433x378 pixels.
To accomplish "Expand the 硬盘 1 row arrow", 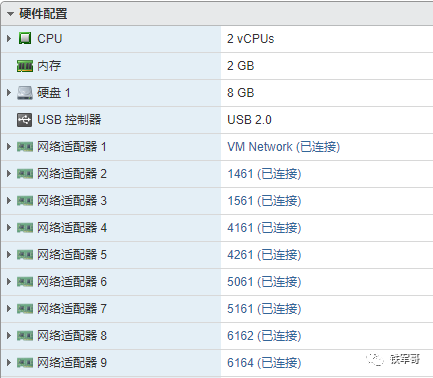I will coord(9,93).
